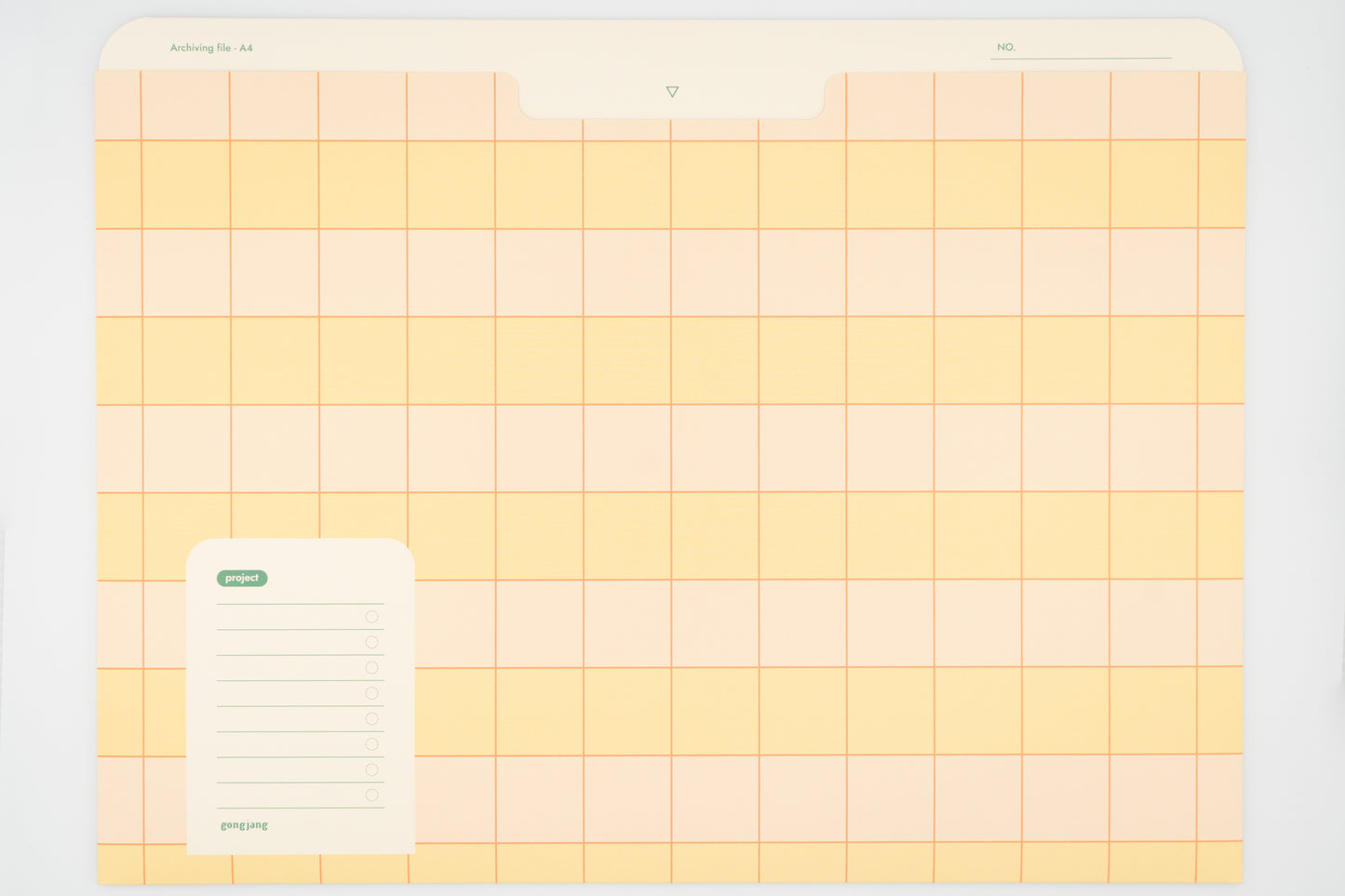The height and width of the screenshot is (896, 1345).
Task: Click the top-right corner peach grid cell
Action: [1221, 106]
